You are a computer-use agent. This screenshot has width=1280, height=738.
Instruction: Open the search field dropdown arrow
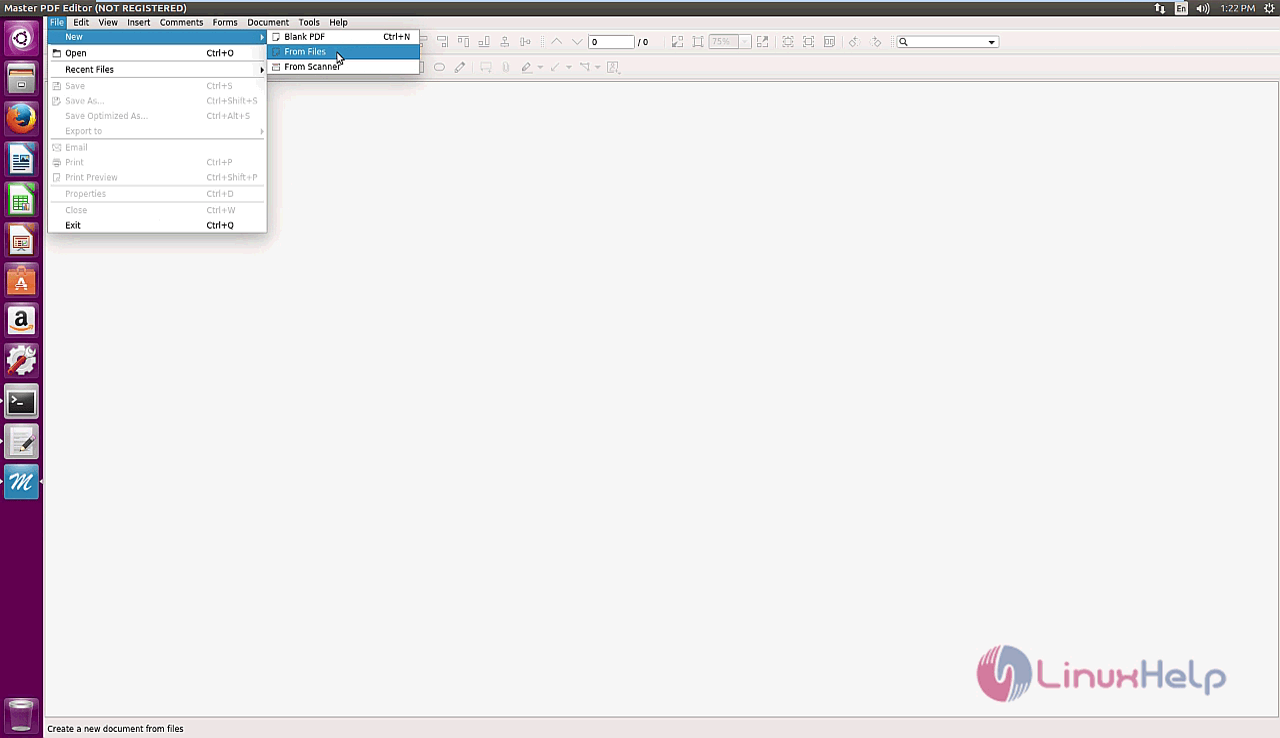pyautogui.click(x=992, y=42)
